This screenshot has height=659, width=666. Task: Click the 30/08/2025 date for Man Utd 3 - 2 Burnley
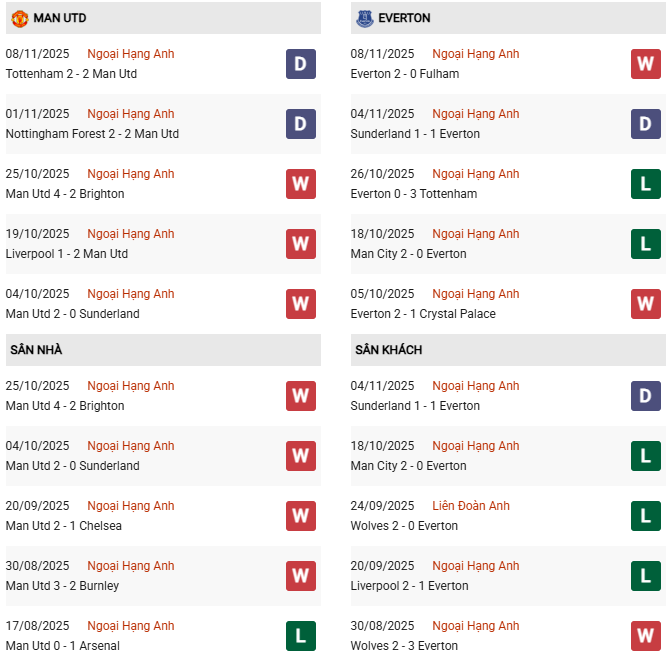37,566
